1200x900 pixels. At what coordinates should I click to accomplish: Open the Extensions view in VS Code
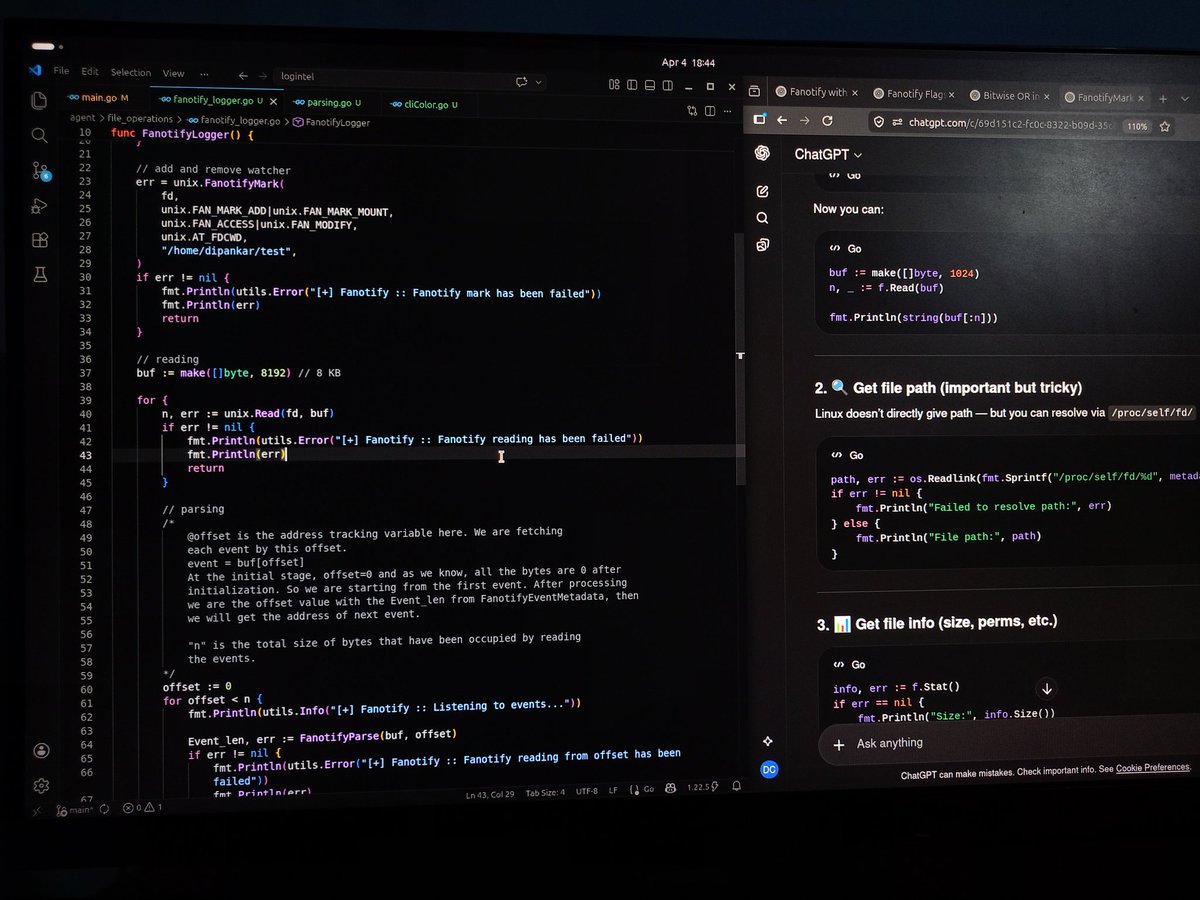click(x=39, y=240)
